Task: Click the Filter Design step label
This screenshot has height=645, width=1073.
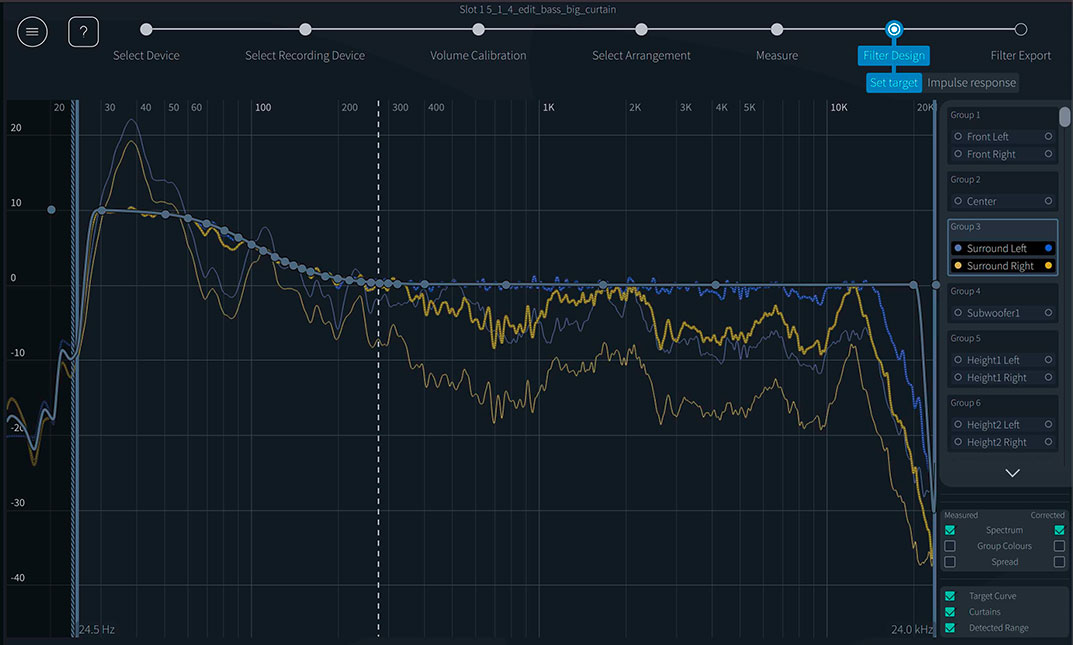Action: (x=893, y=56)
